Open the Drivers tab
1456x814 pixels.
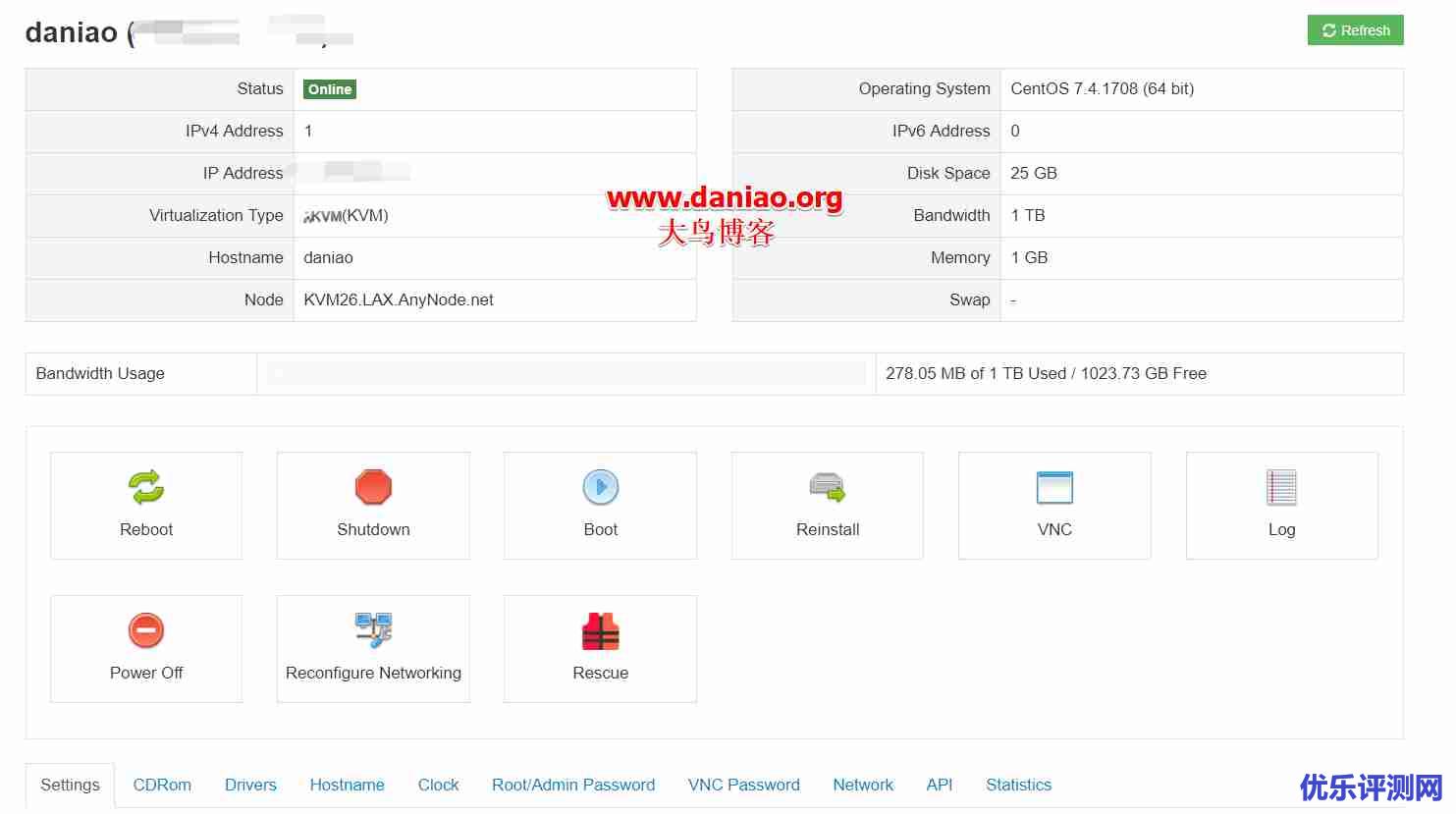click(250, 785)
